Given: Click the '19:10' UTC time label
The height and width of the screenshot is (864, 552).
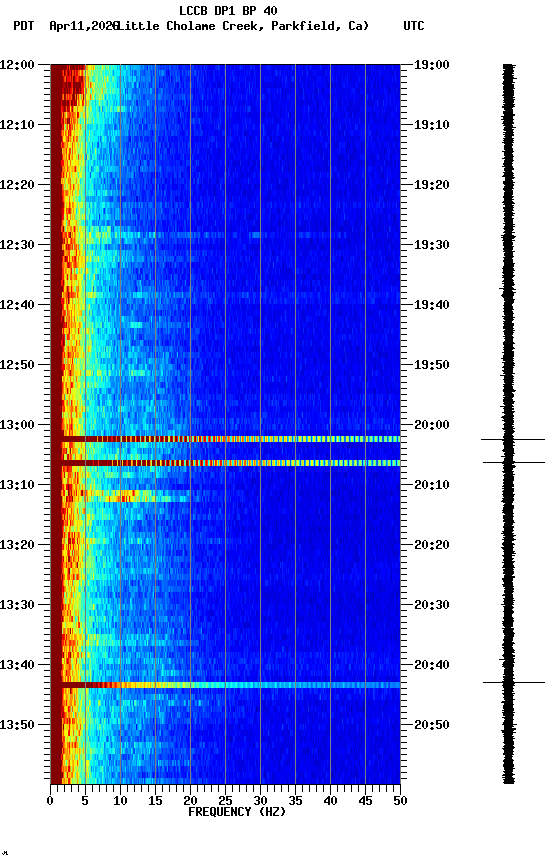Looking at the screenshot, I should (432, 125).
